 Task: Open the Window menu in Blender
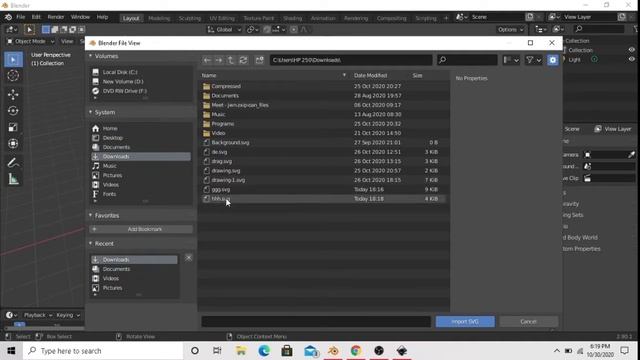point(80,17)
